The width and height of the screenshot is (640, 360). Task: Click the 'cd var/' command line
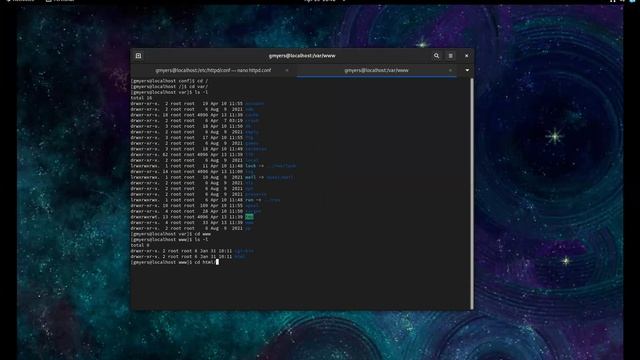[x=169, y=87]
